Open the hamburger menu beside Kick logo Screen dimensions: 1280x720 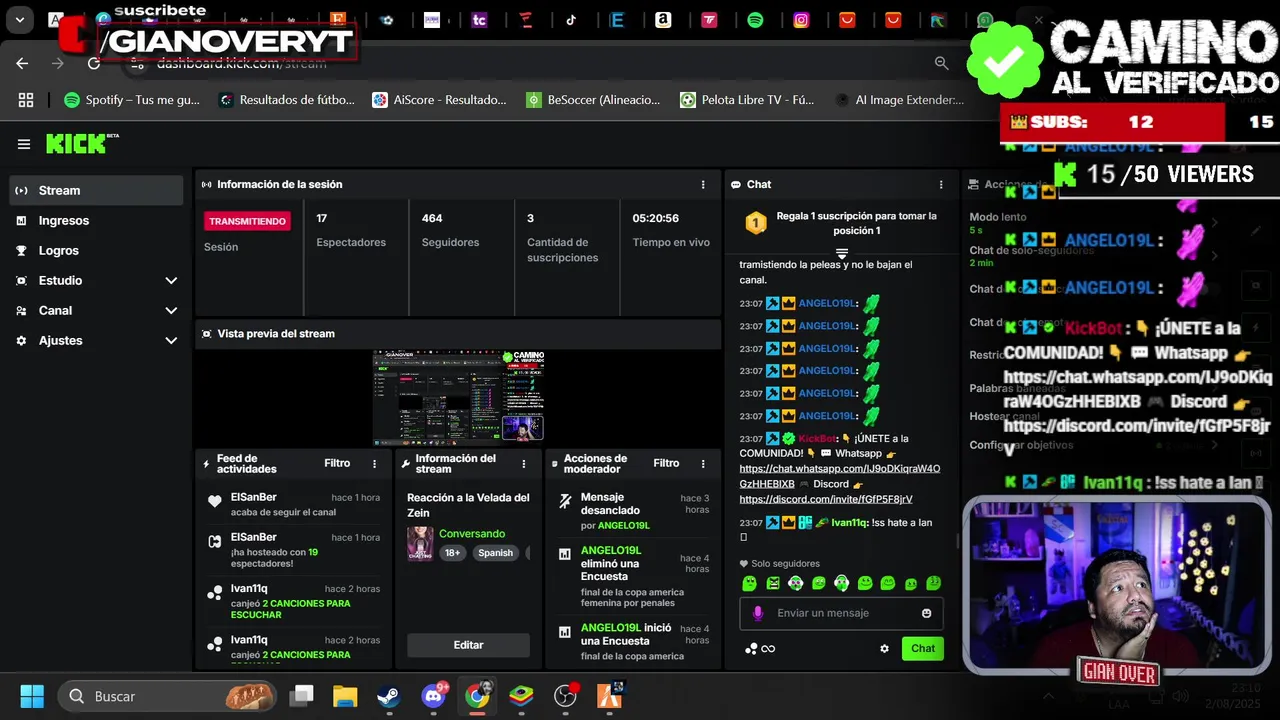24,144
